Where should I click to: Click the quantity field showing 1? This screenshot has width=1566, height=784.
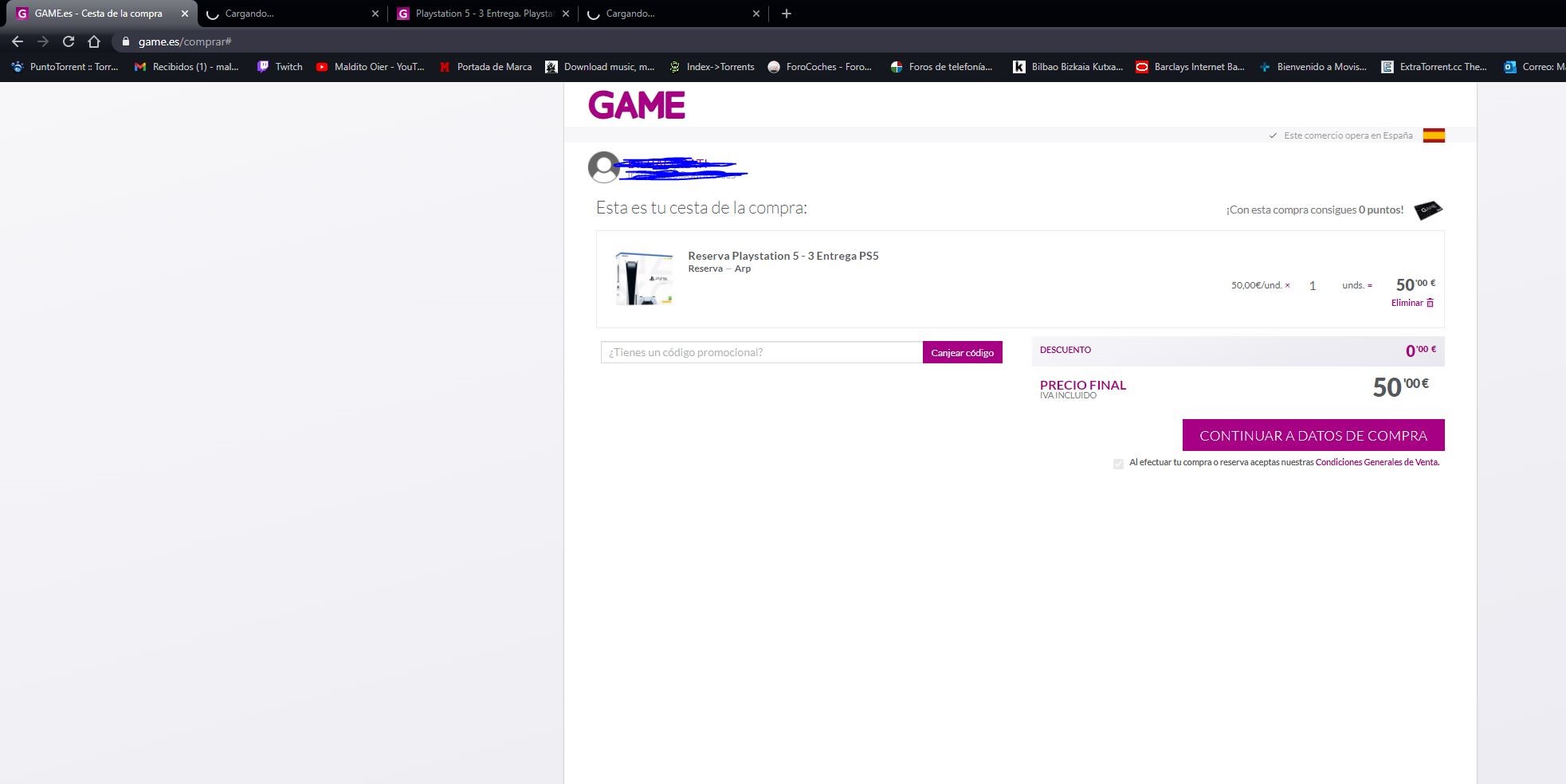[x=1313, y=285]
